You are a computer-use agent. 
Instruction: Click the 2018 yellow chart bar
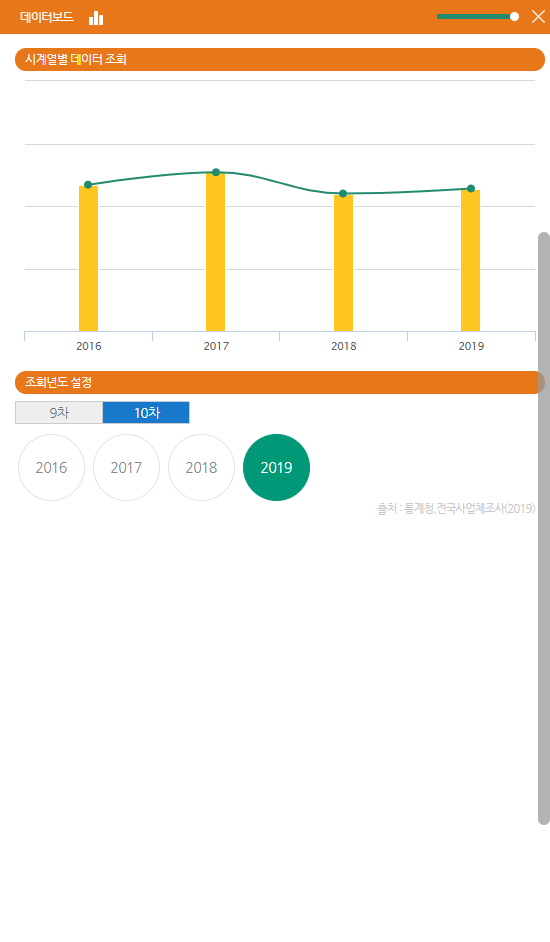(x=343, y=263)
